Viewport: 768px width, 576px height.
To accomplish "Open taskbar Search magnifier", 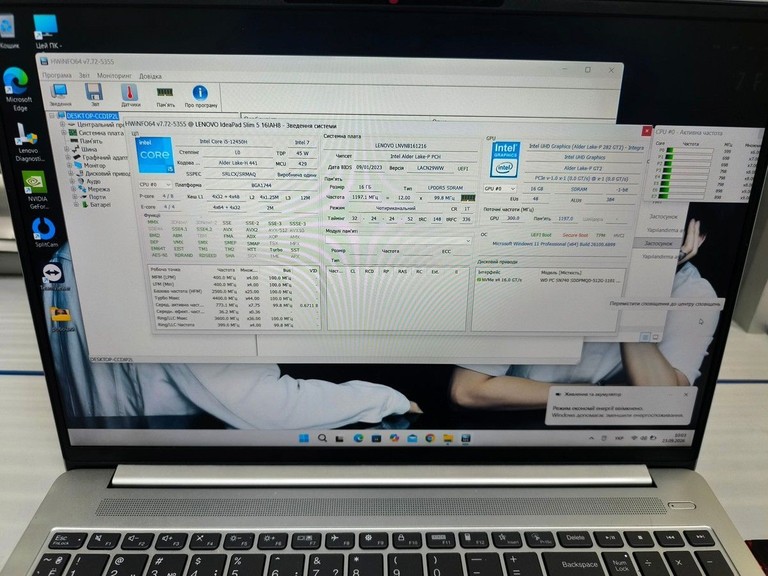I will pyautogui.click(x=322, y=438).
